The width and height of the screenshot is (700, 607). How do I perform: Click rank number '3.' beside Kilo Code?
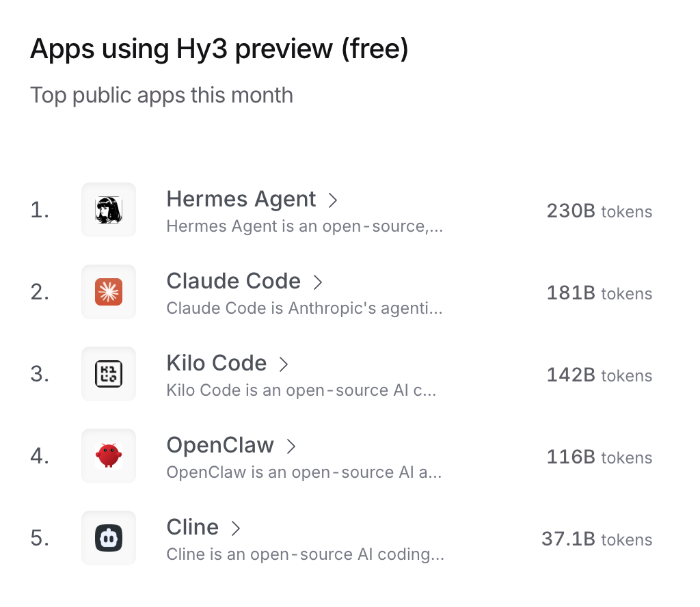point(40,374)
